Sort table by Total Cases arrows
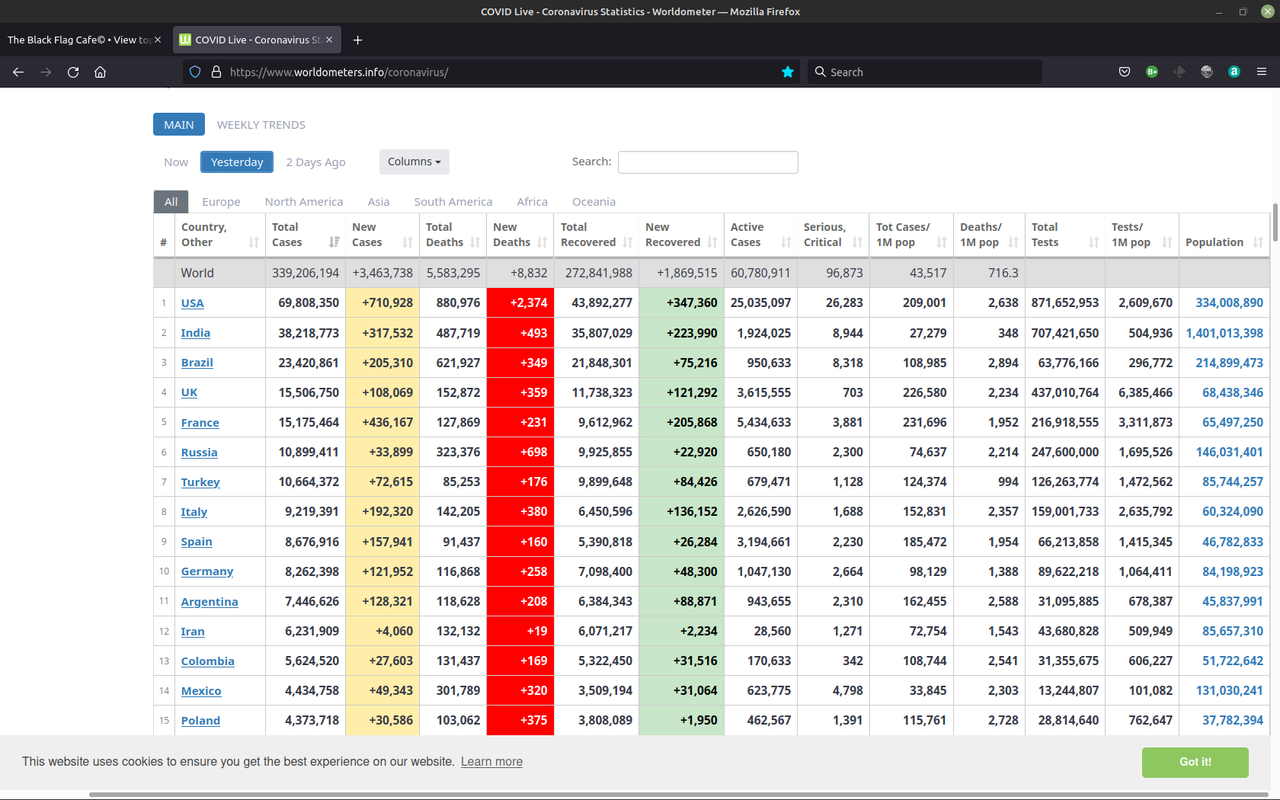This screenshot has height=800, width=1280. (334, 242)
